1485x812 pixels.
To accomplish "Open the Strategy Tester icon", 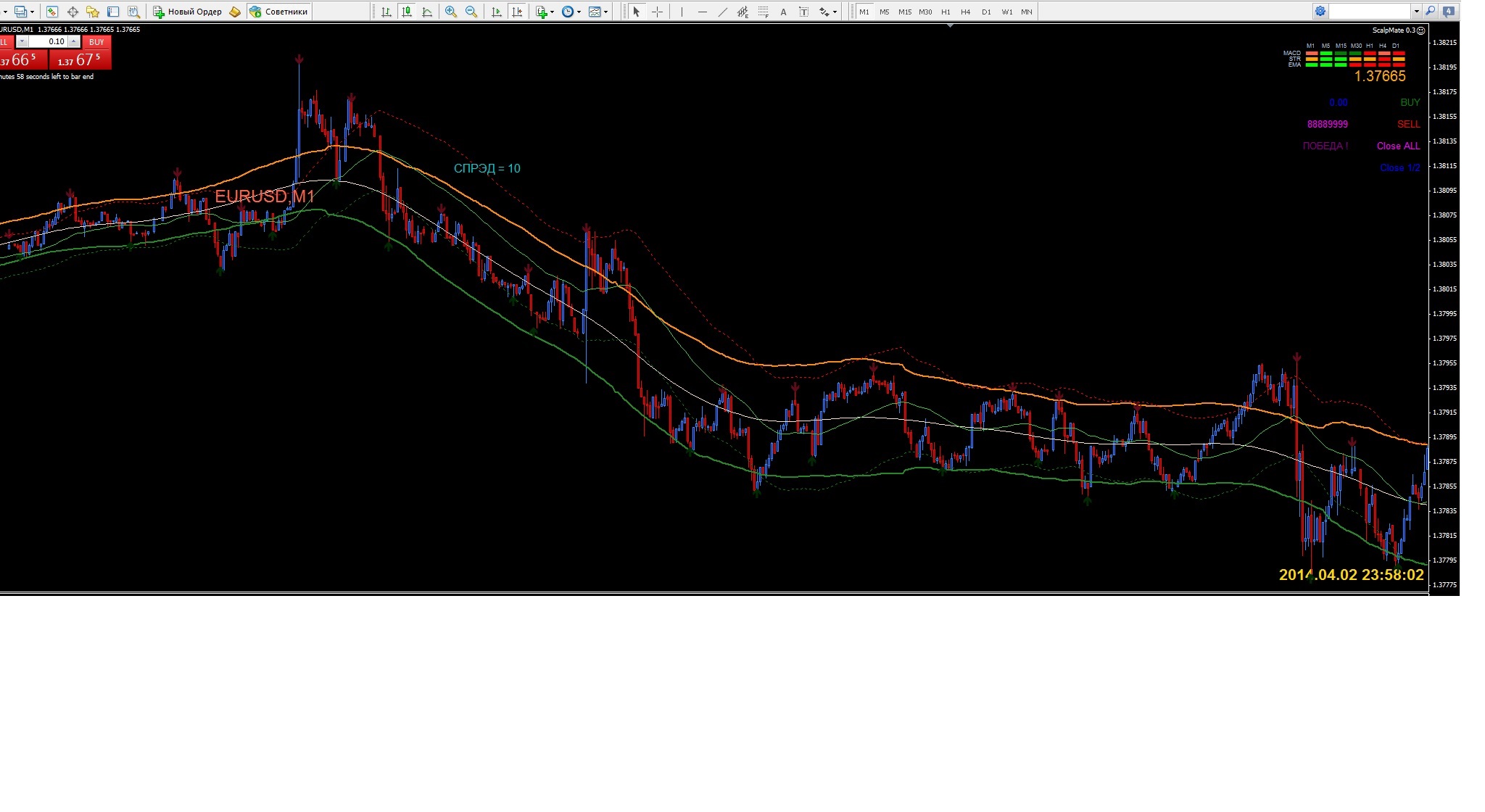I will pos(133,12).
